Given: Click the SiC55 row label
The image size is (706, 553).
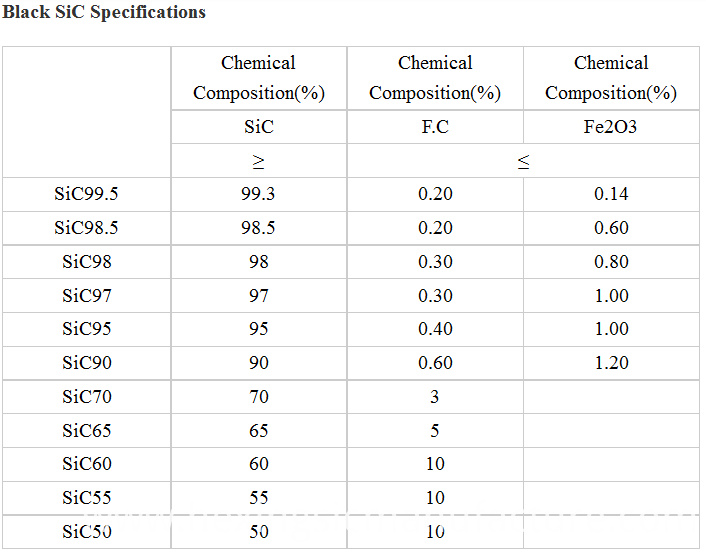Looking at the screenshot, I should click(87, 498).
